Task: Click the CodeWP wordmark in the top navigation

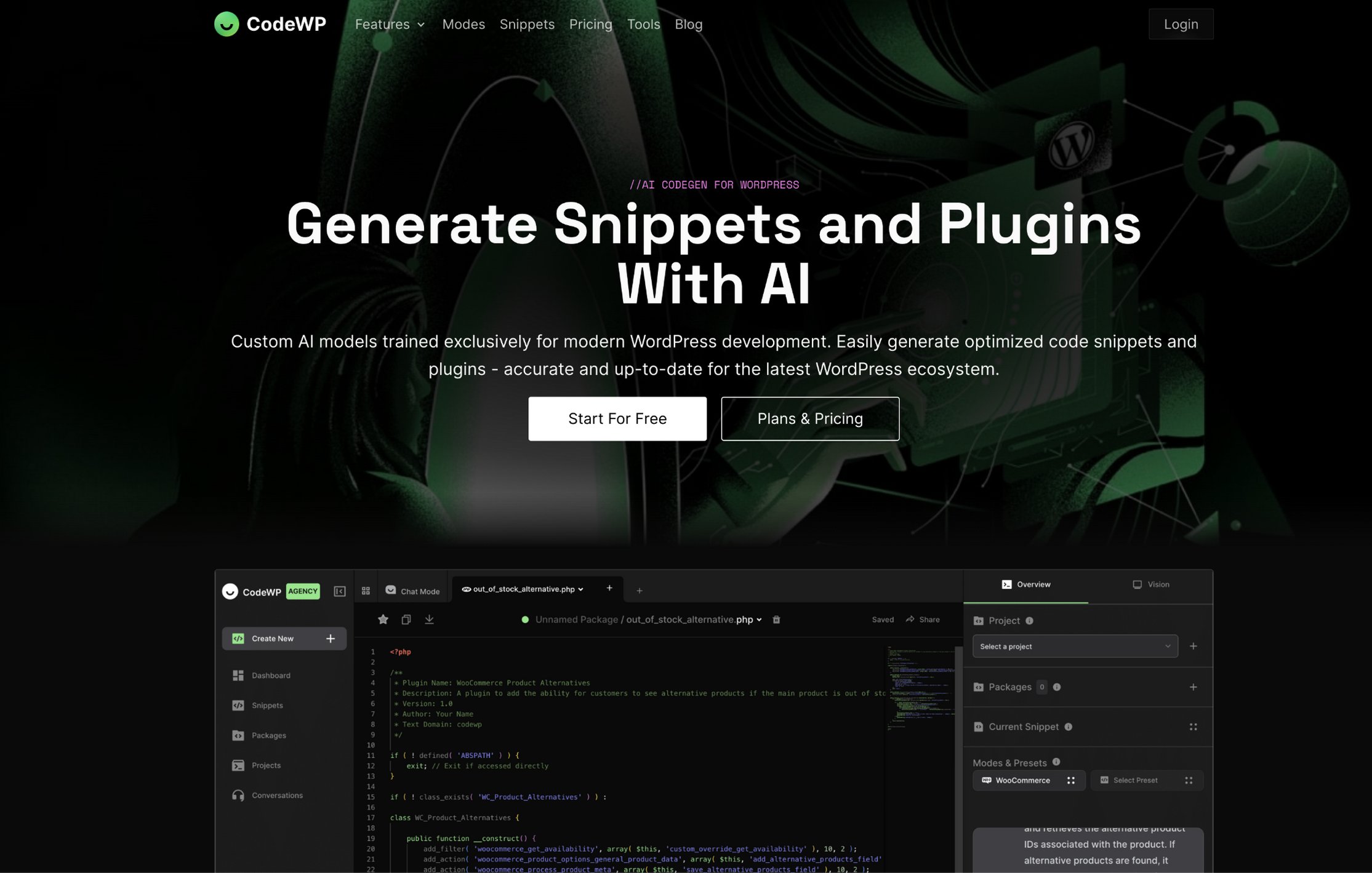Action: tap(286, 24)
